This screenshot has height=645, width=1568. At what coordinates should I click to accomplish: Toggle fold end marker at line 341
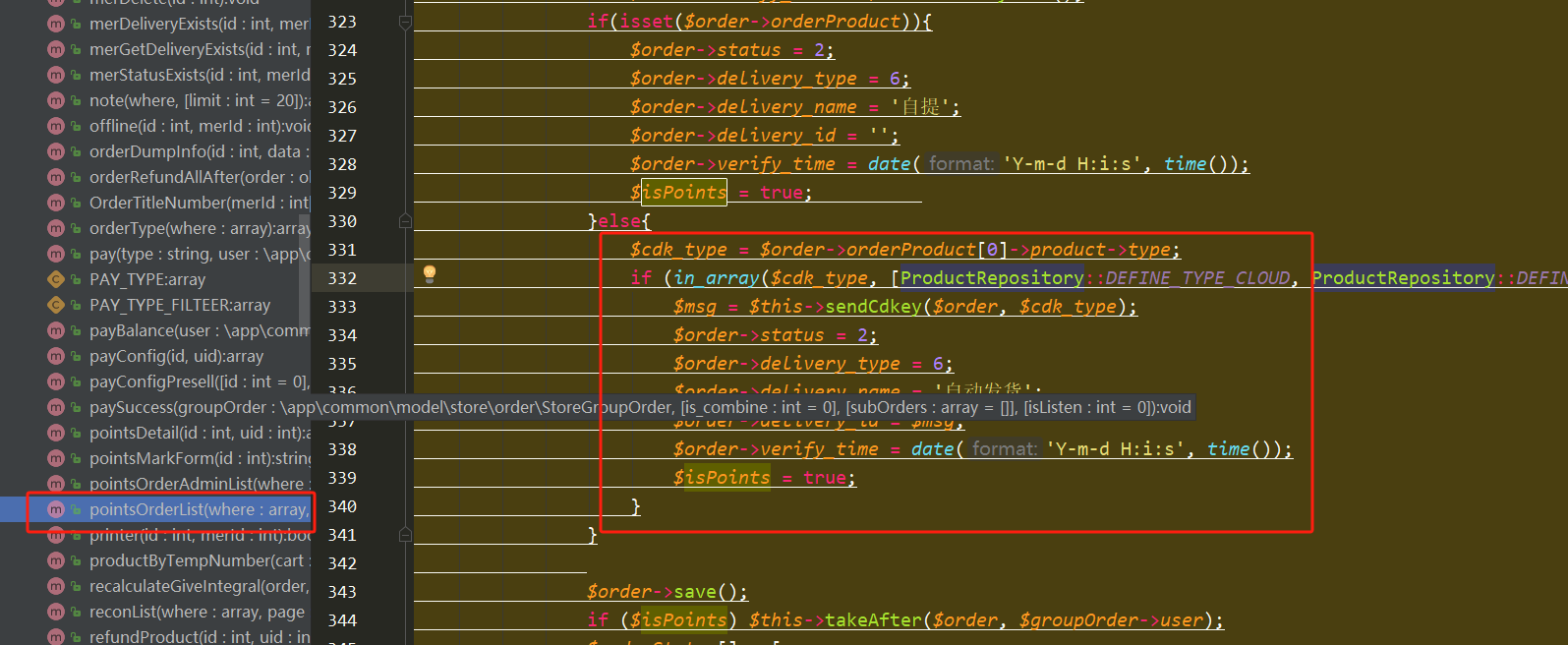(x=405, y=535)
